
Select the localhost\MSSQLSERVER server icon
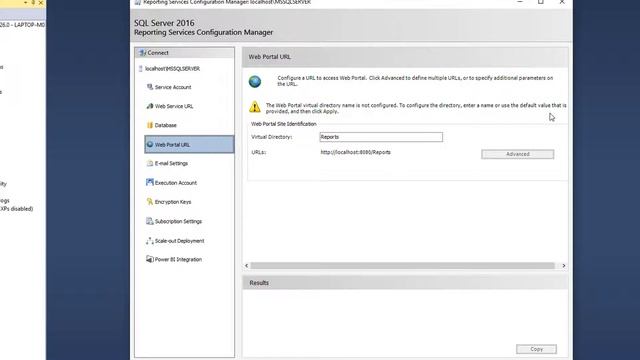pyautogui.click(x=141, y=69)
